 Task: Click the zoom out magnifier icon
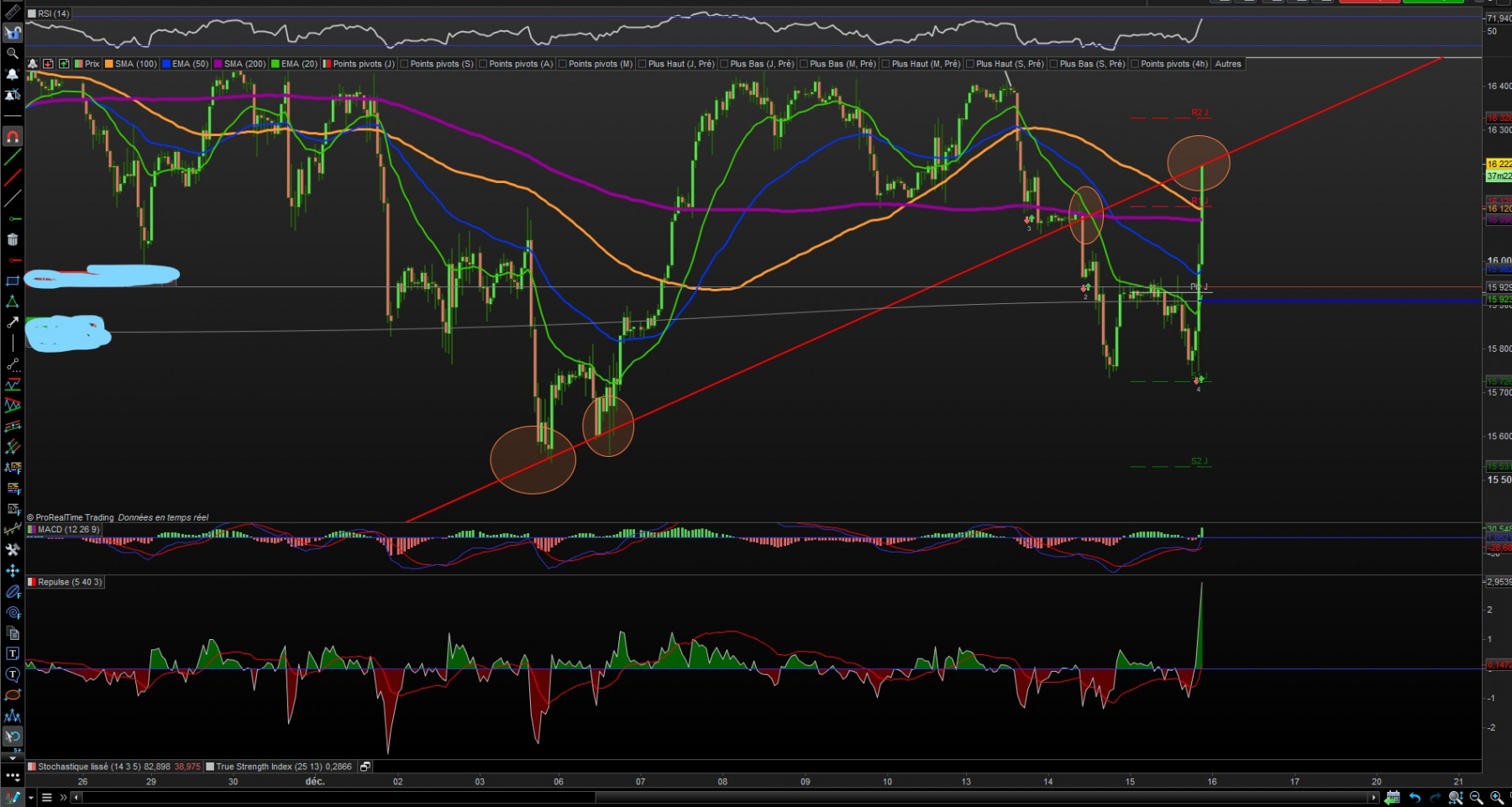point(1476,797)
